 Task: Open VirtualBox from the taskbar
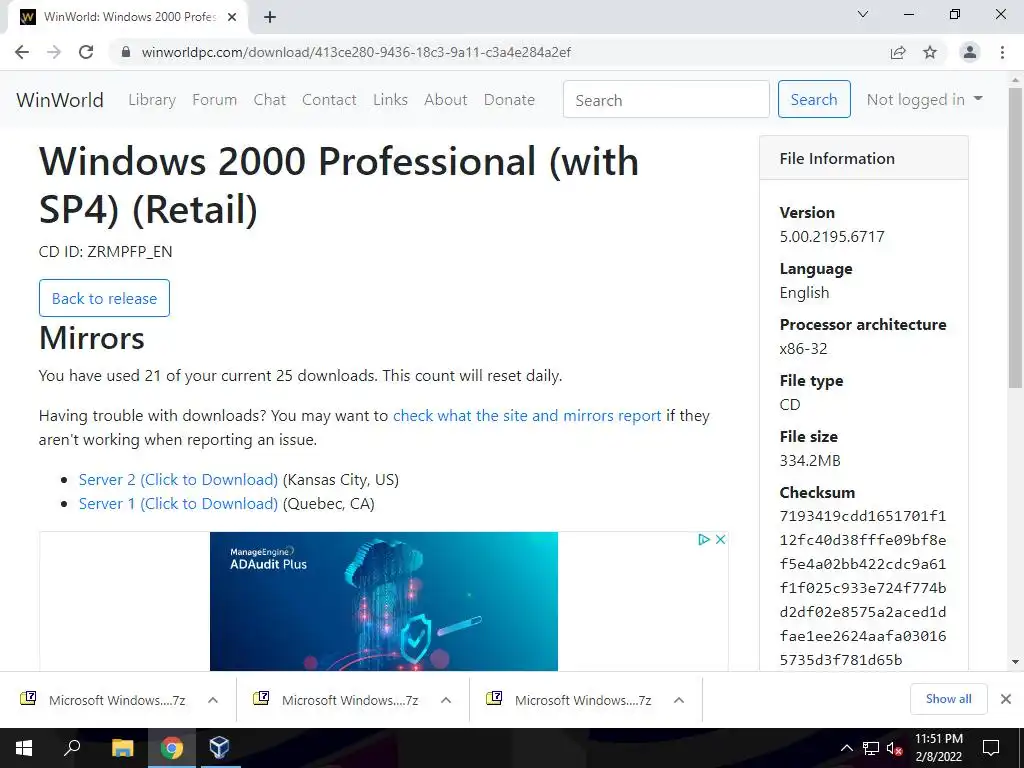[x=219, y=748]
